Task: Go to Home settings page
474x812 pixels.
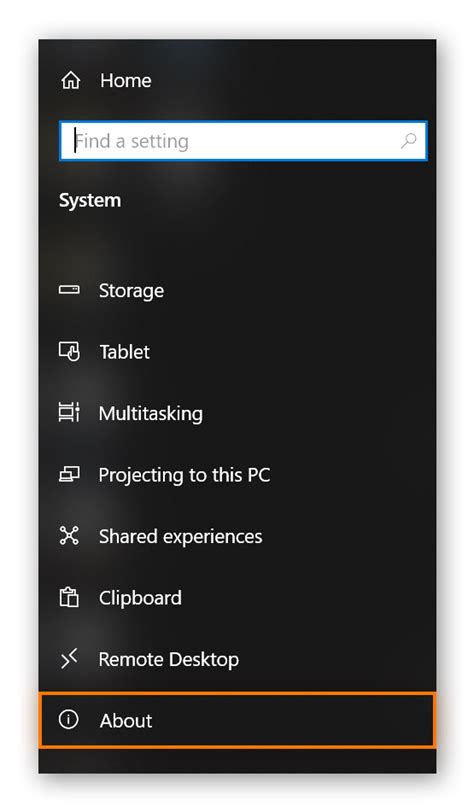Action: 125,81
